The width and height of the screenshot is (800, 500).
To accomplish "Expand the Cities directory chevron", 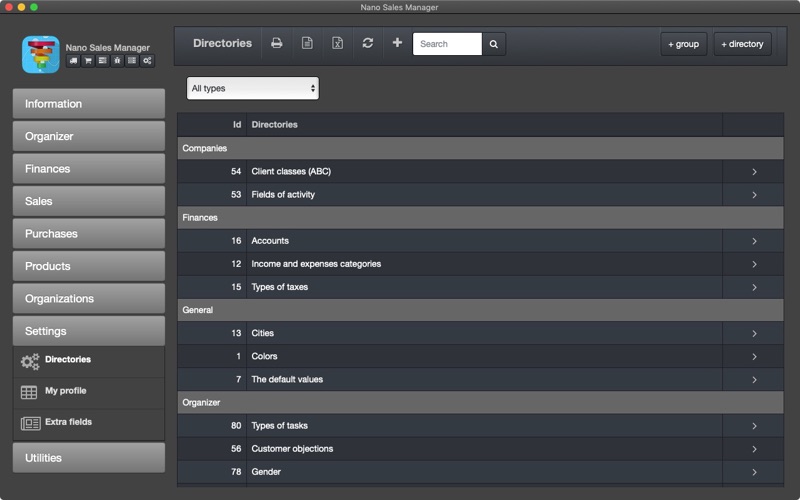I will coord(754,334).
